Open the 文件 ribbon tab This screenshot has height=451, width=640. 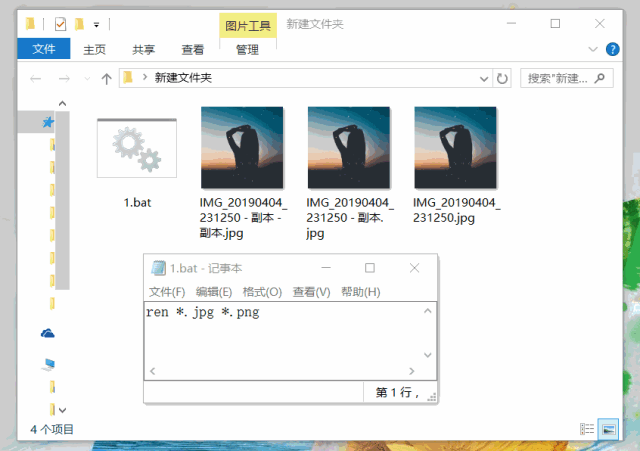pos(44,49)
